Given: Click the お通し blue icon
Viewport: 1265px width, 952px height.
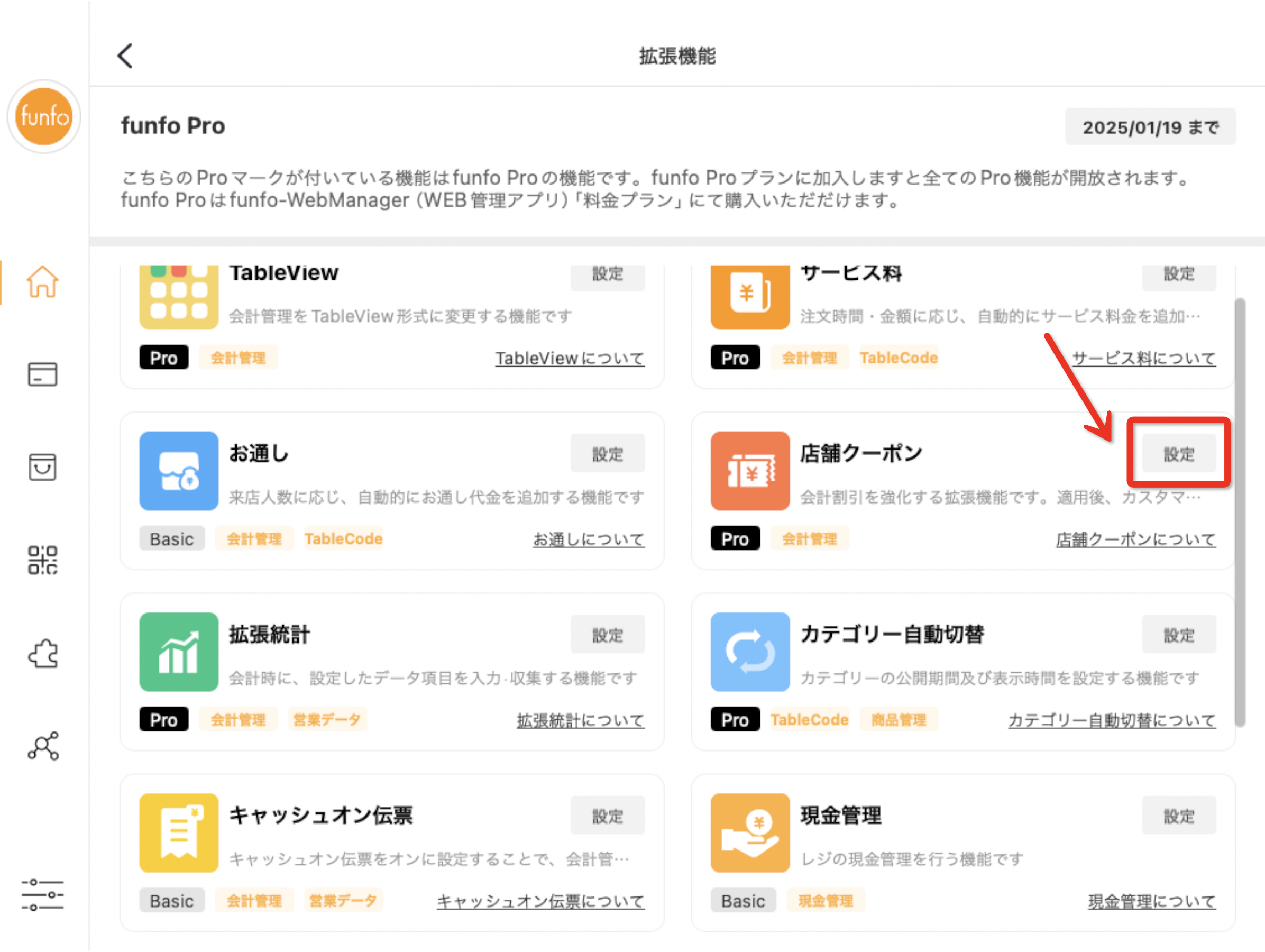Looking at the screenshot, I should pos(179,471).
